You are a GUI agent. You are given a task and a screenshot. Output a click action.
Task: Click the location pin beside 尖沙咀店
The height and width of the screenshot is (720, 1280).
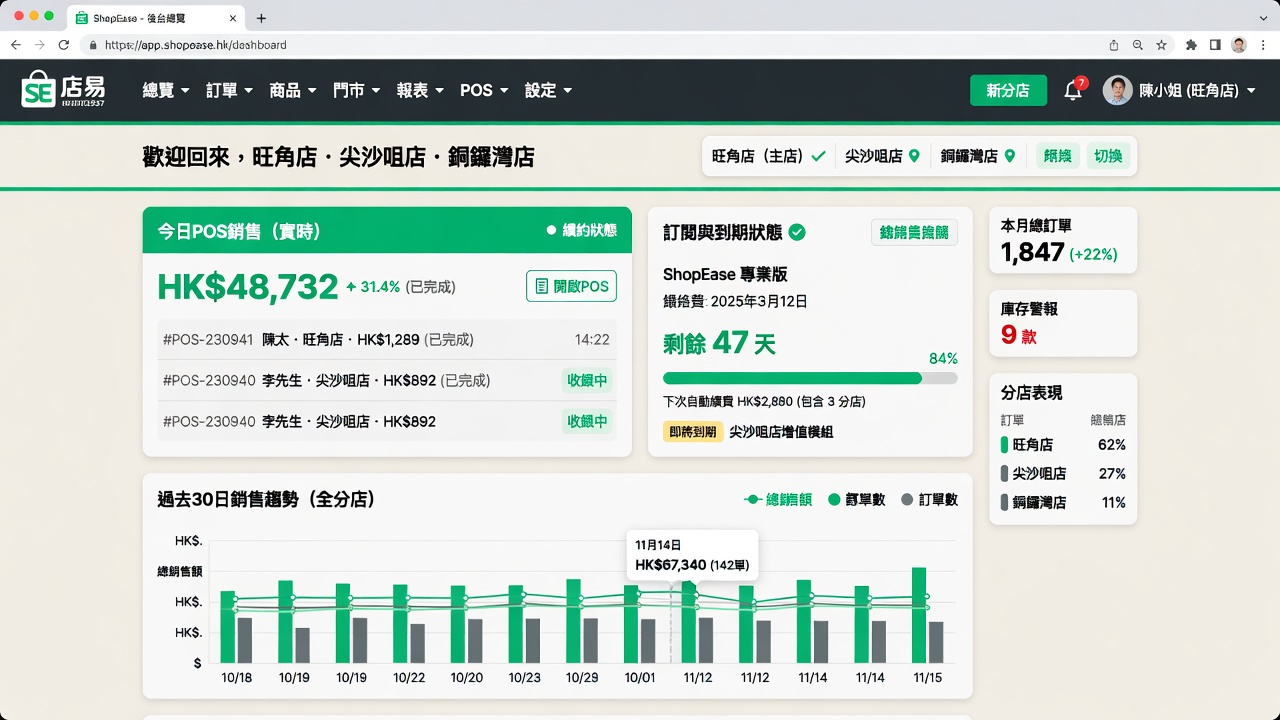(913, 156)
